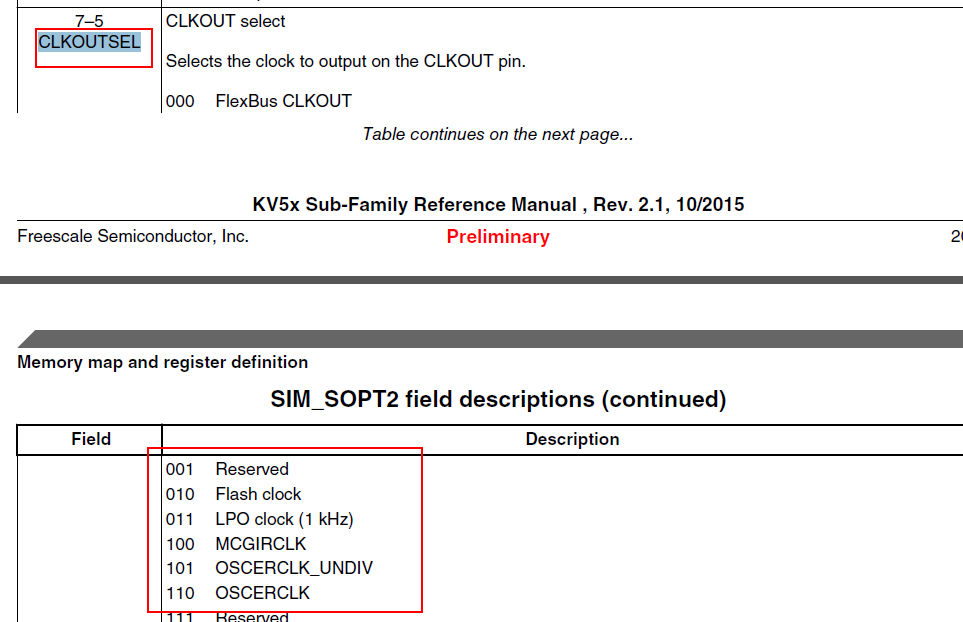Click the sentence 'Selects the clock to output'
The height and width of the screenshot is (622, 963).
pyautogui.click(x=345, y=61)
